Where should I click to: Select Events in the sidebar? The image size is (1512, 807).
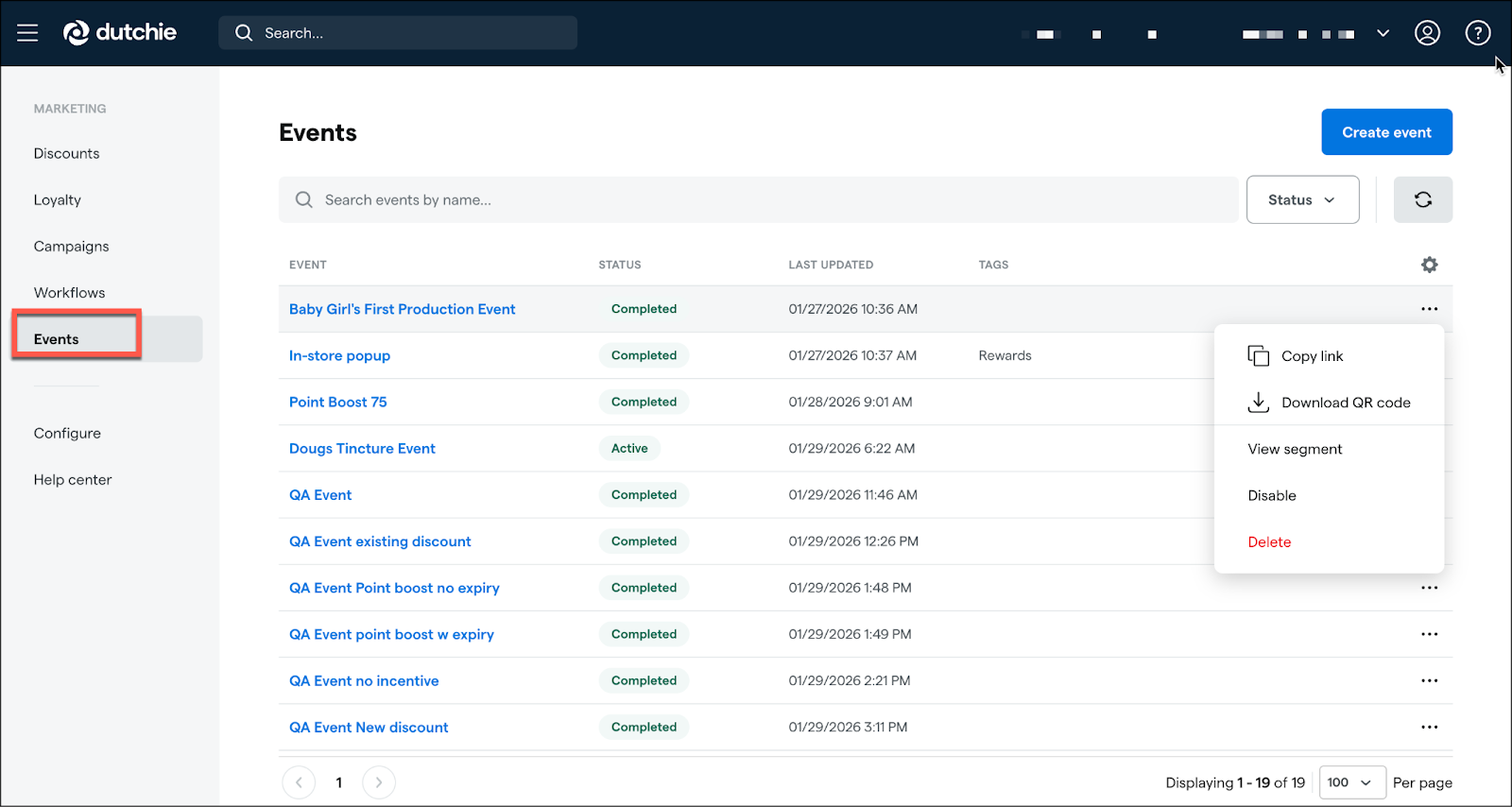click(x=108, y=338)
